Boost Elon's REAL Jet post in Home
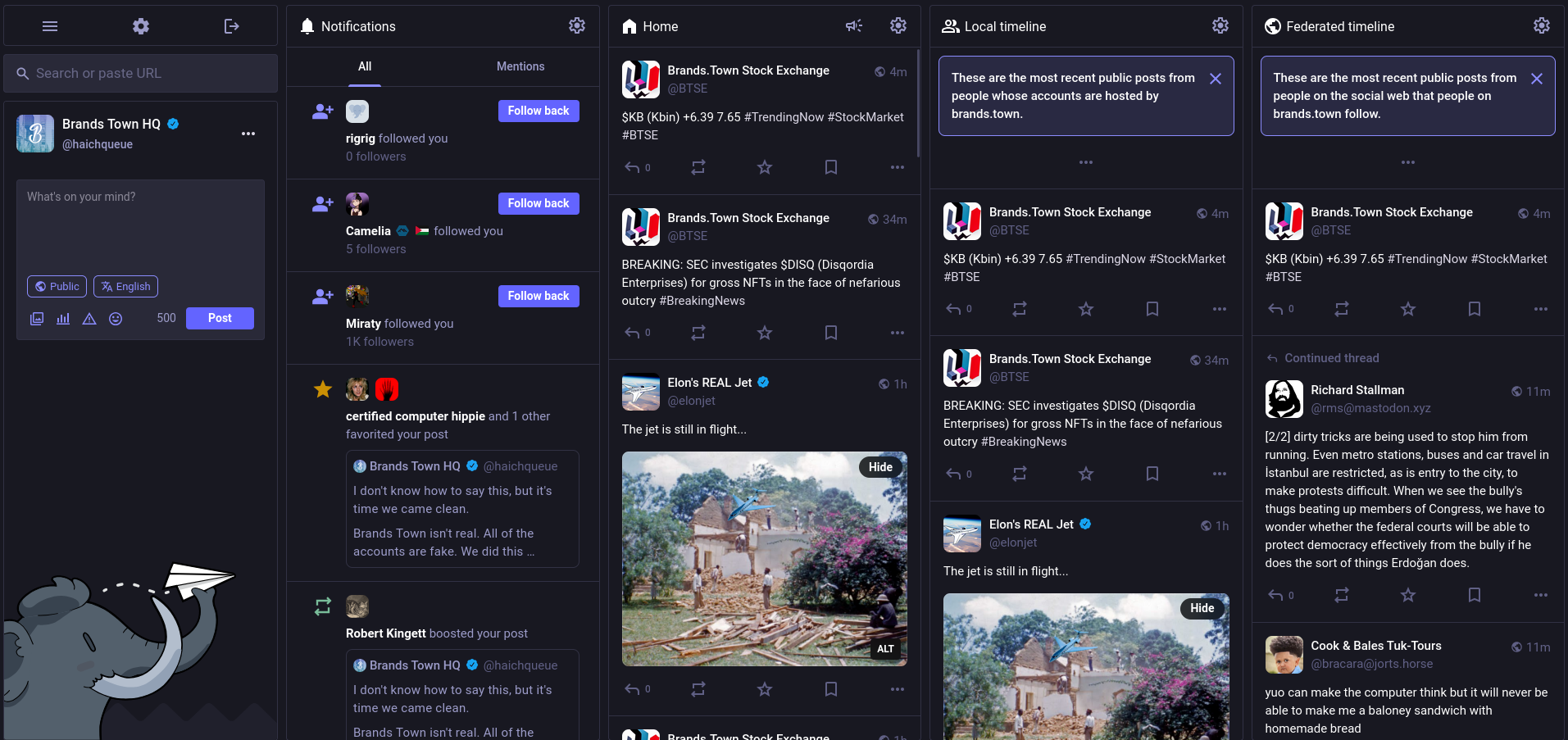The height and width of the screenshot is (740, 1568). point(698,689)
